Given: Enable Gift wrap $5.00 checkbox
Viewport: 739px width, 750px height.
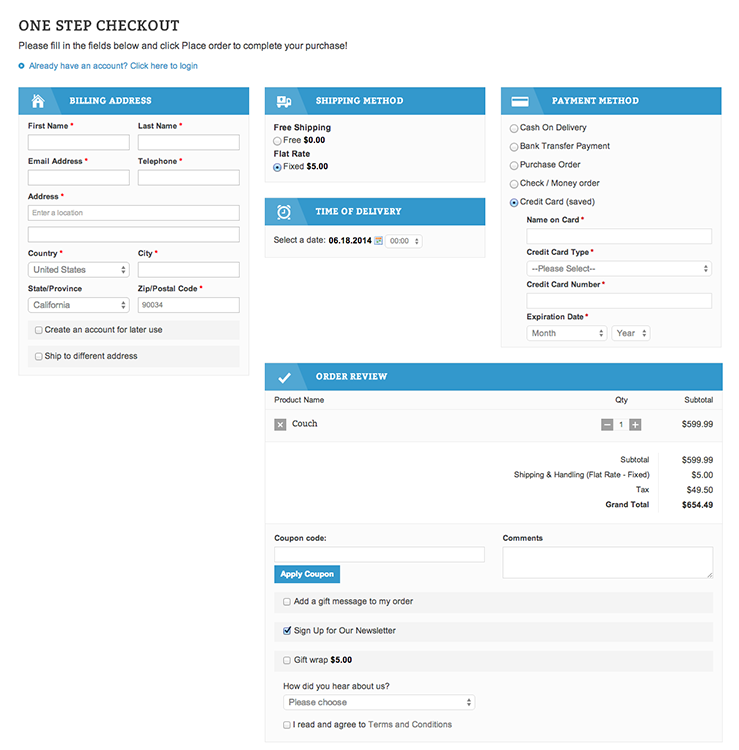Looking at the screenshot, I should click(288, 660).
